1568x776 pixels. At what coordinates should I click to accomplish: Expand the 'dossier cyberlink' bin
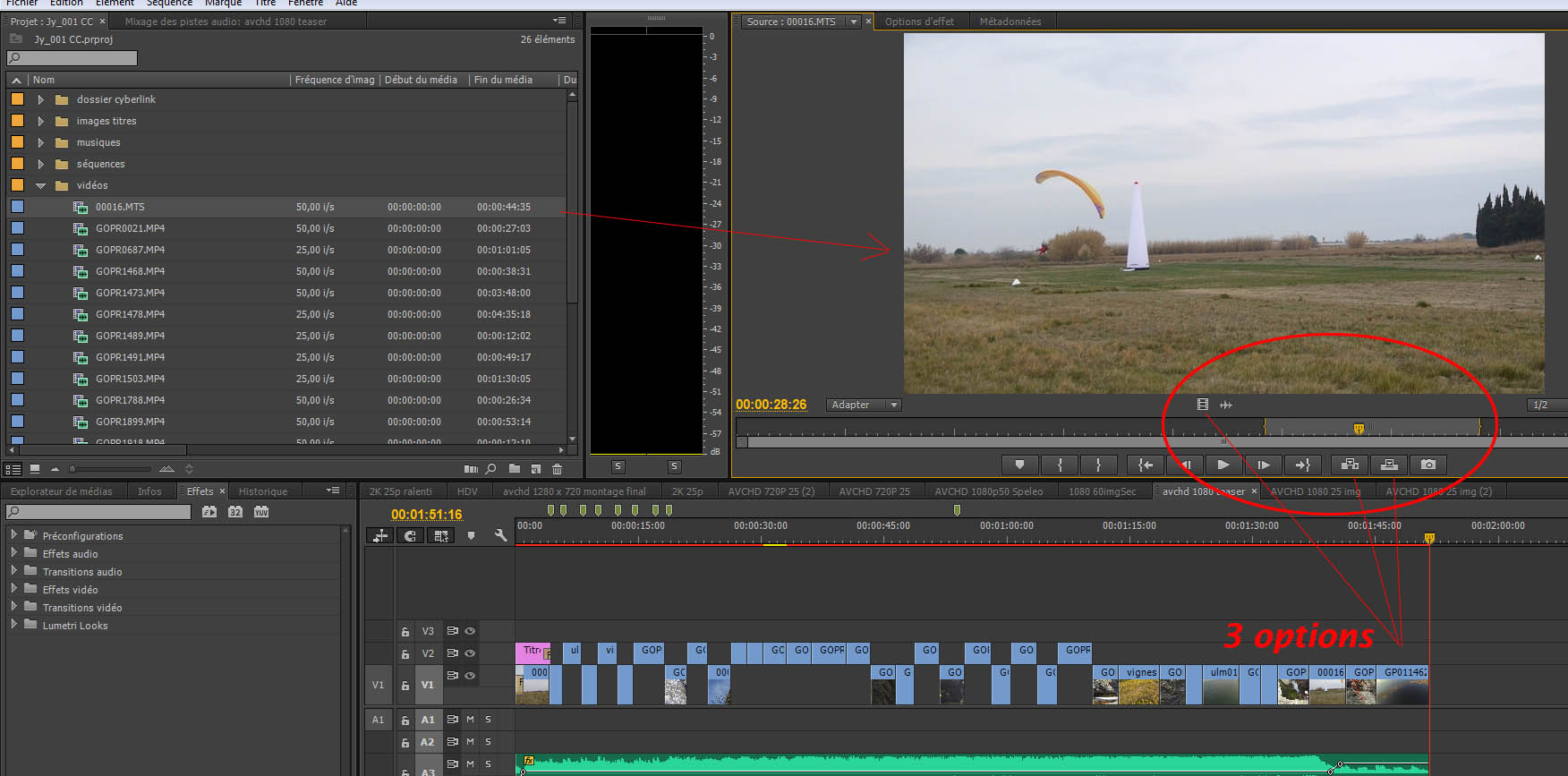[x=40, y=99]
